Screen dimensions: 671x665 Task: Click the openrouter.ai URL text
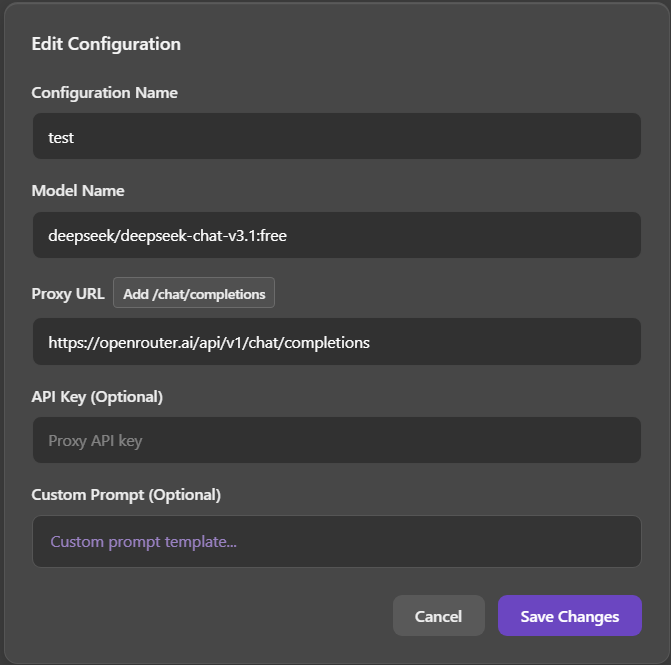[208, 343]
